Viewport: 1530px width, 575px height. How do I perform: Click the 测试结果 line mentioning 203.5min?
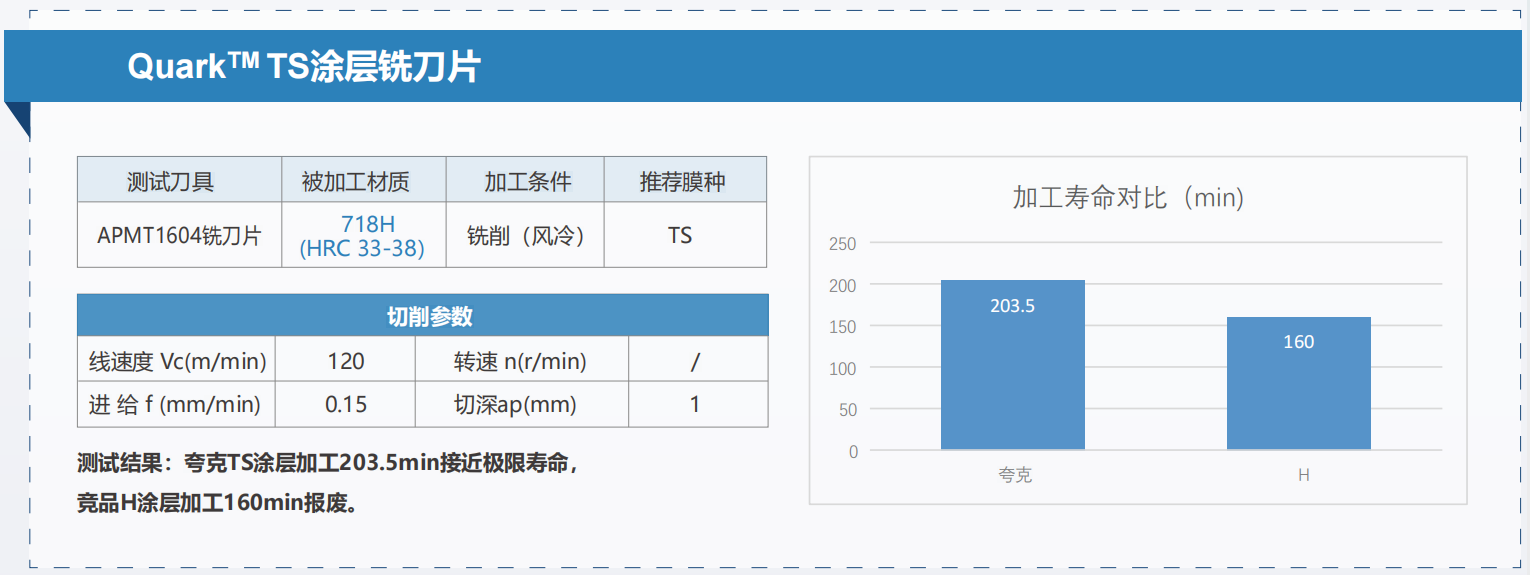coord(328,463)
